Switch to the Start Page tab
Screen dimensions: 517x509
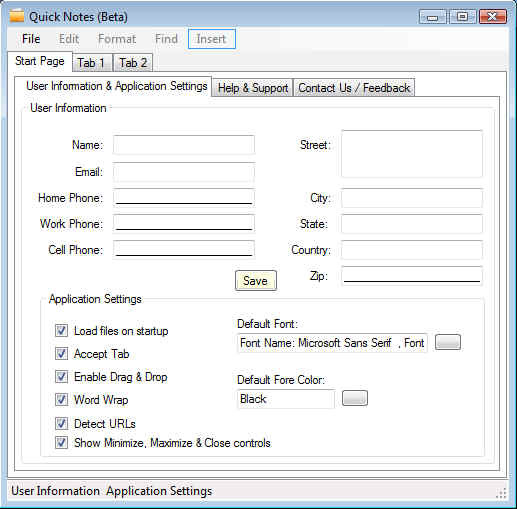(40, 61)
